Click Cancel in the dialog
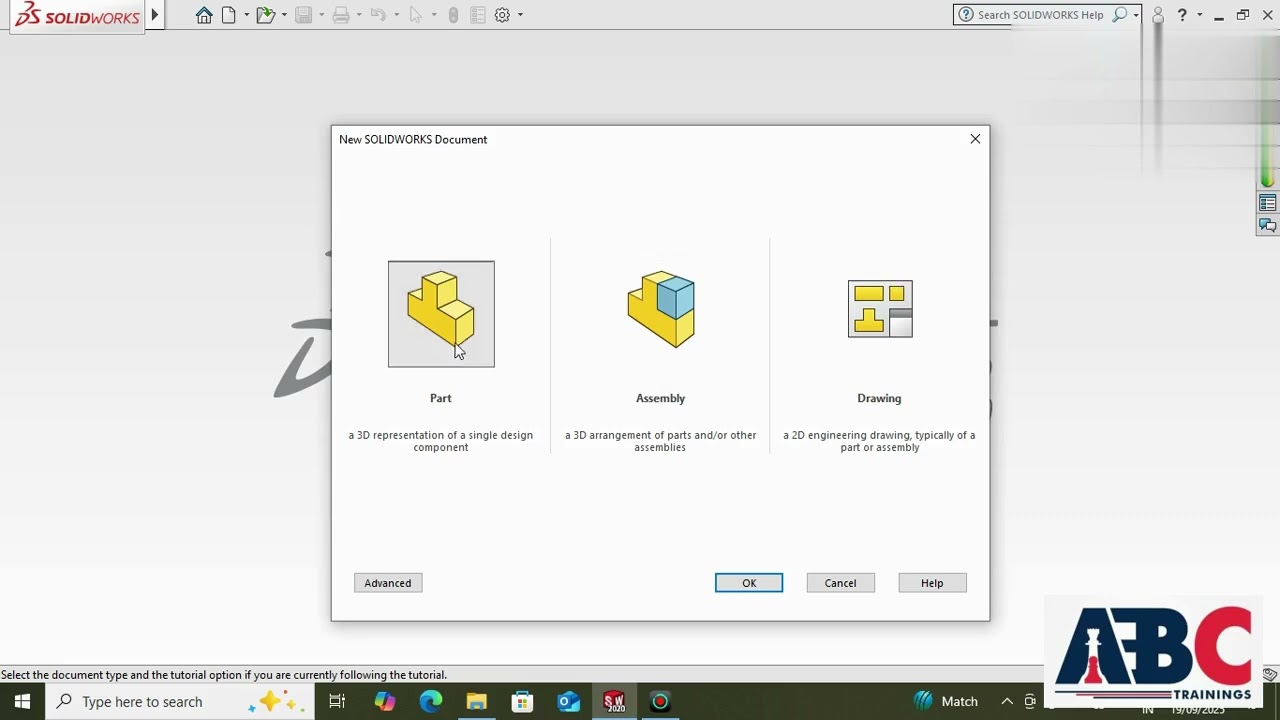The height and width of the screenshot is (720, 1280). pos(840,583)
